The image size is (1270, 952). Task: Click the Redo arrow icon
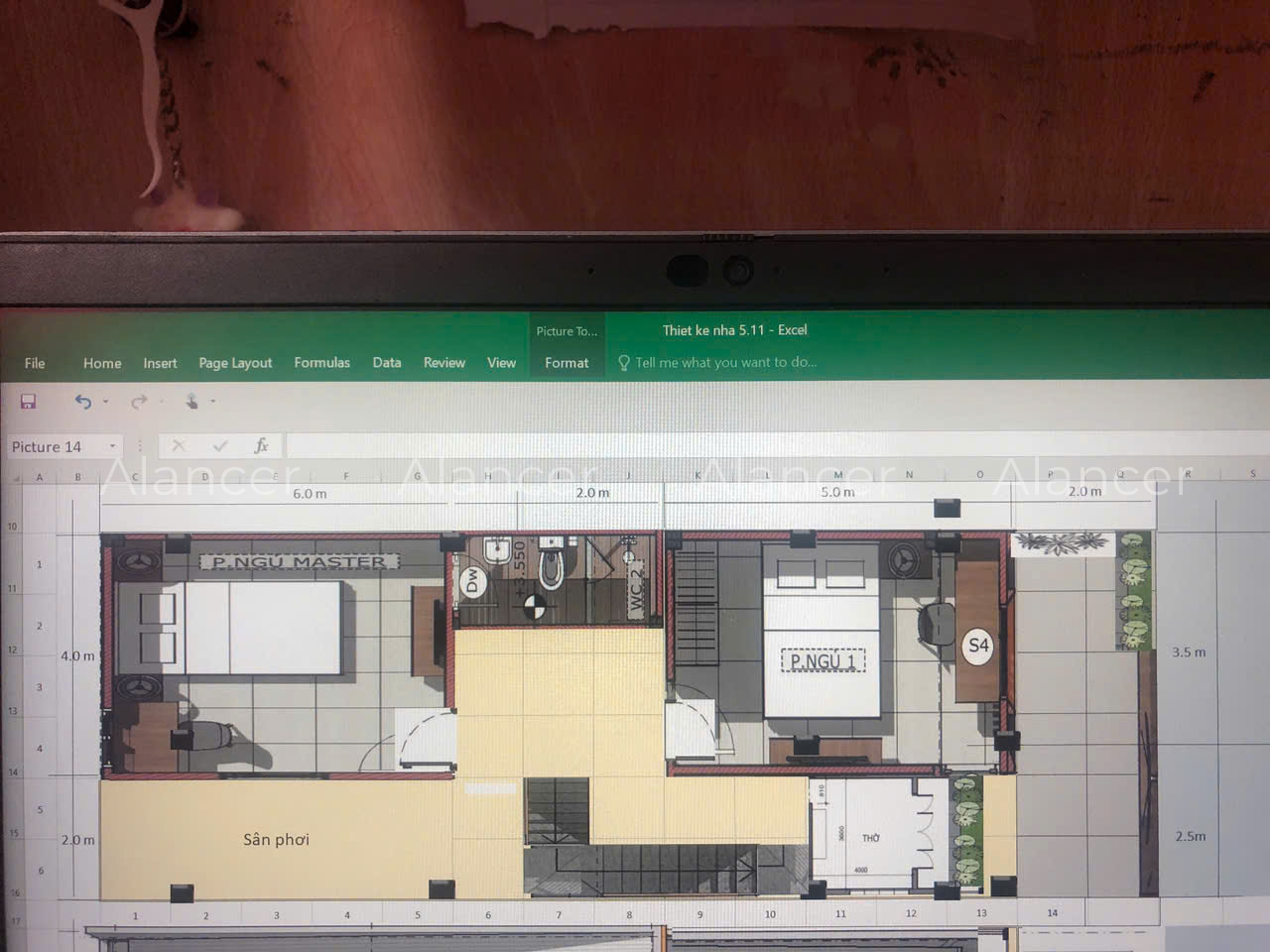coord(139,402)
